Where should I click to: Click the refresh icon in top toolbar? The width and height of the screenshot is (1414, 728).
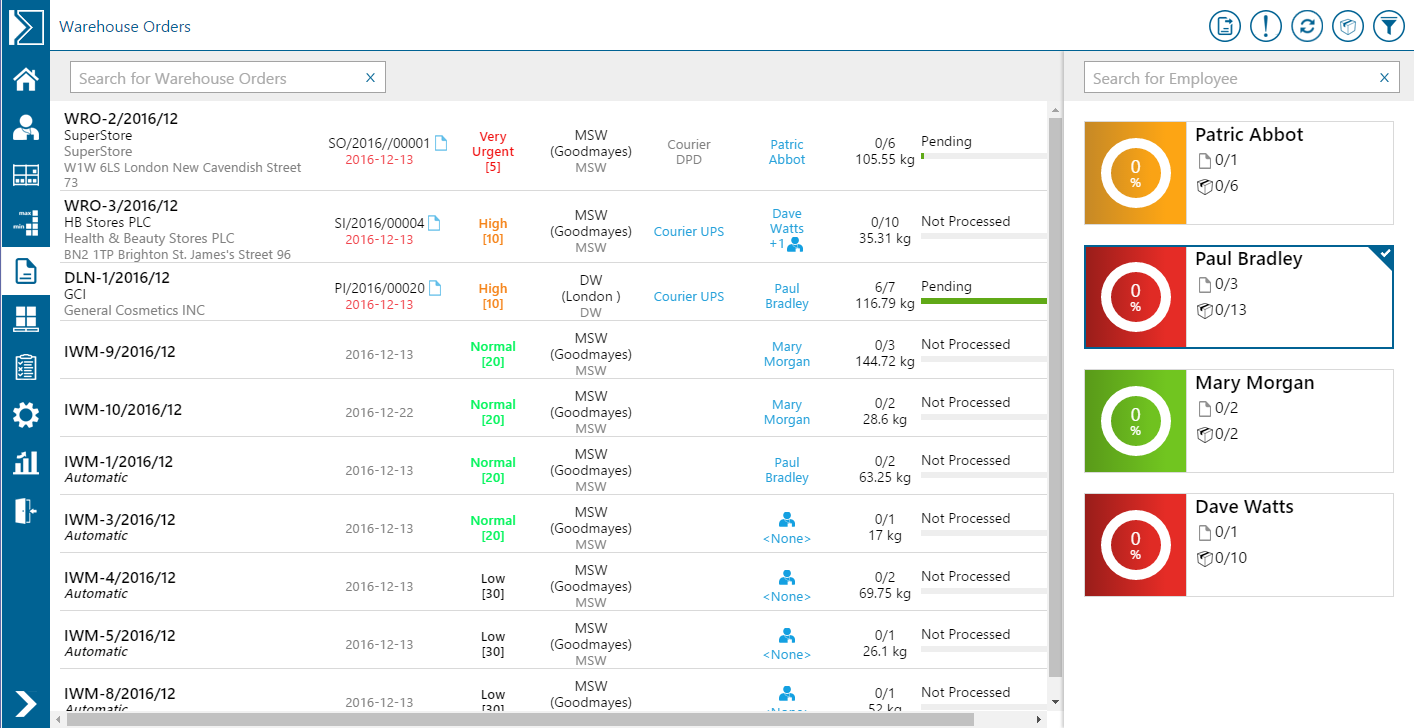[1306, 26]
